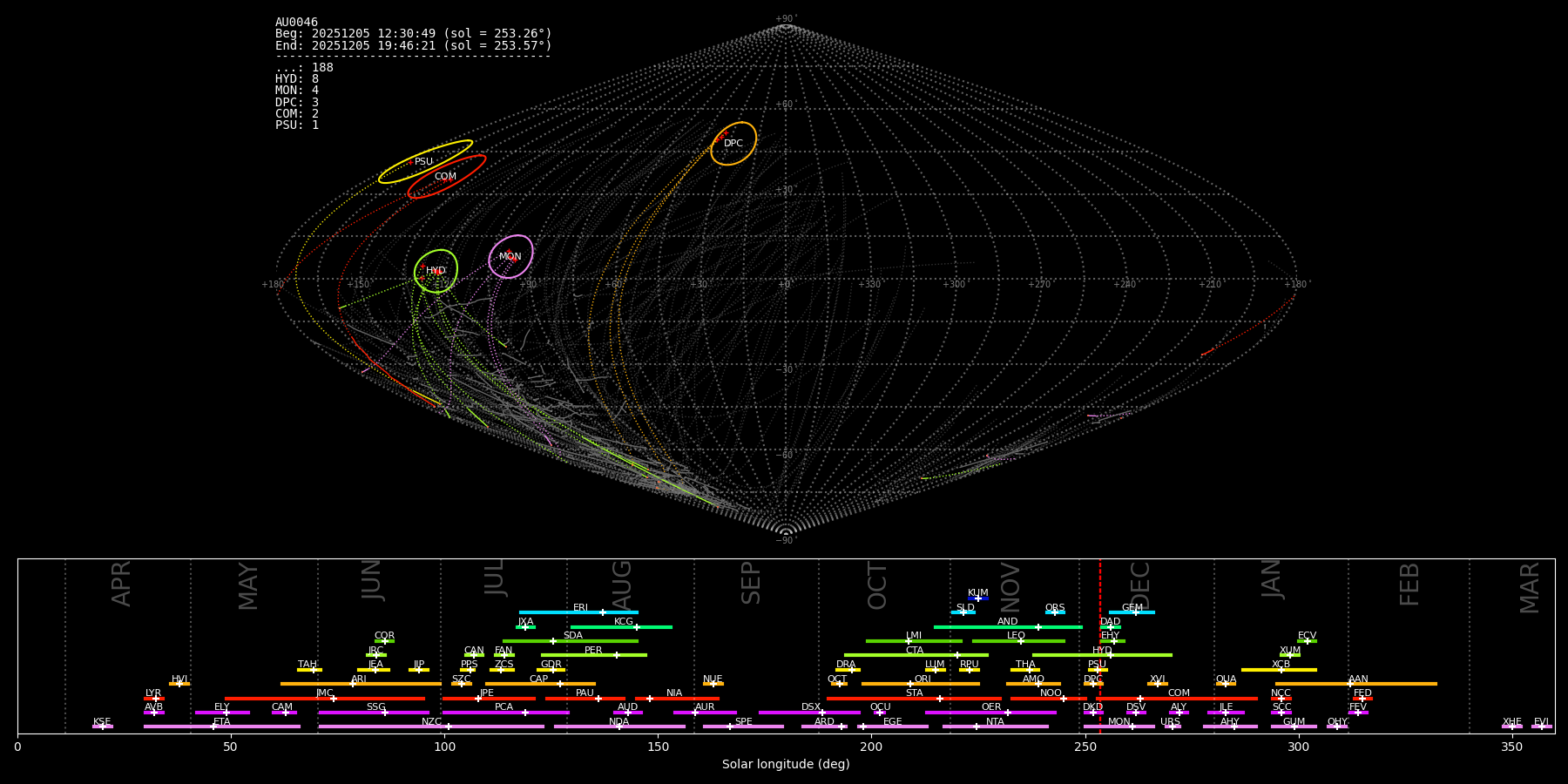Click the PER shower label on the timeline
The image size is (1568, 784).
click(x=593, y=651)
